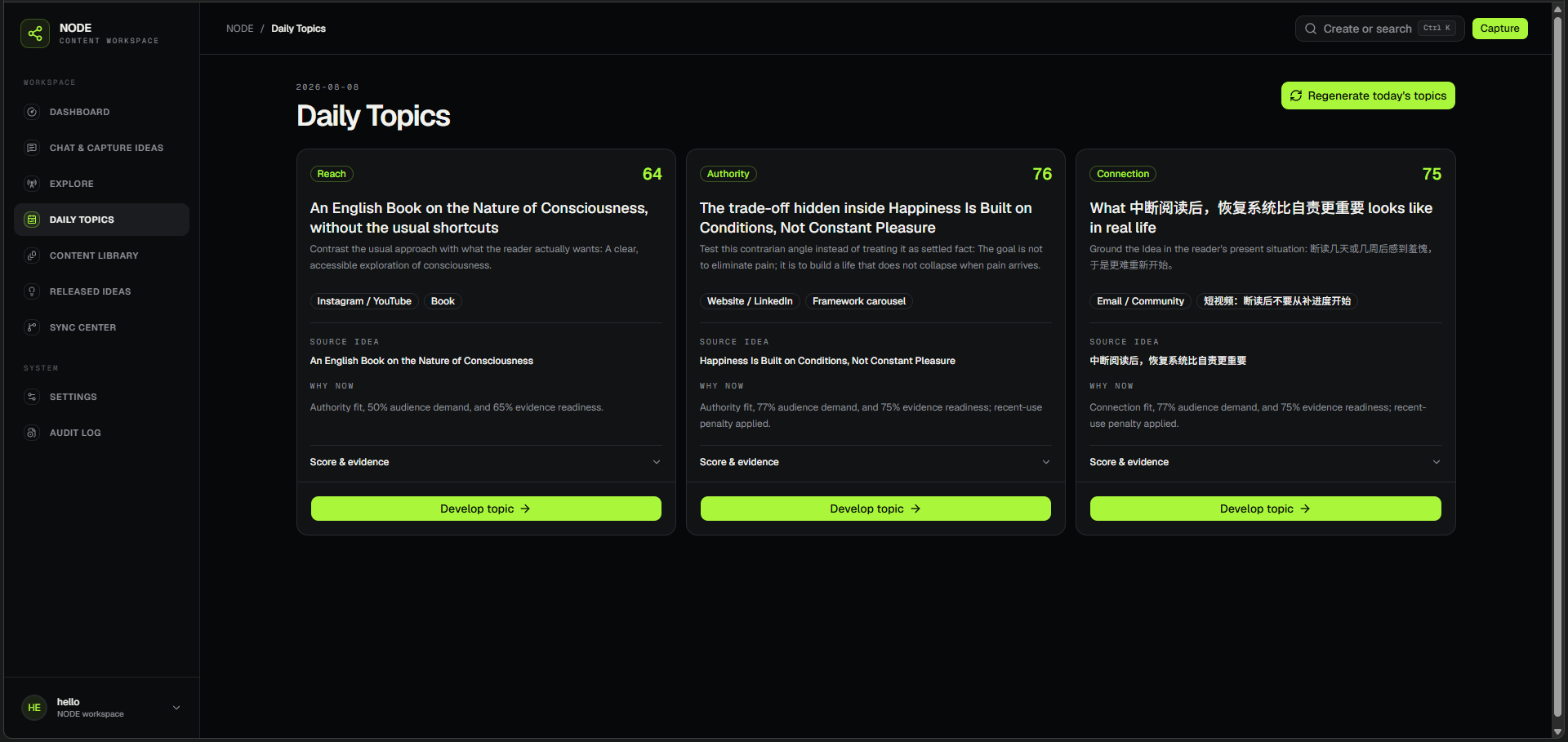
Task: Open Sync Center page
Action: coord(101,327)
